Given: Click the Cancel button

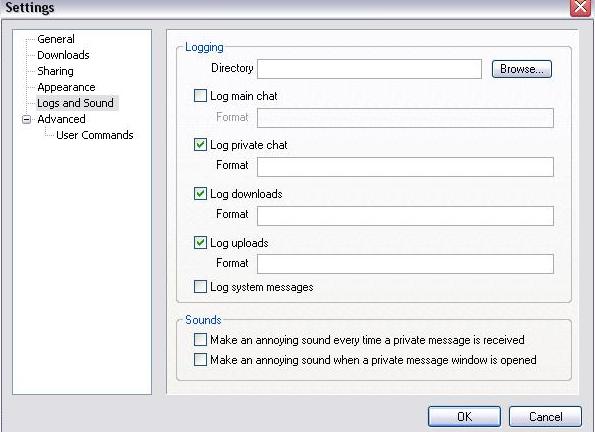Looking at the screenshot, I should tap(545, 416).
